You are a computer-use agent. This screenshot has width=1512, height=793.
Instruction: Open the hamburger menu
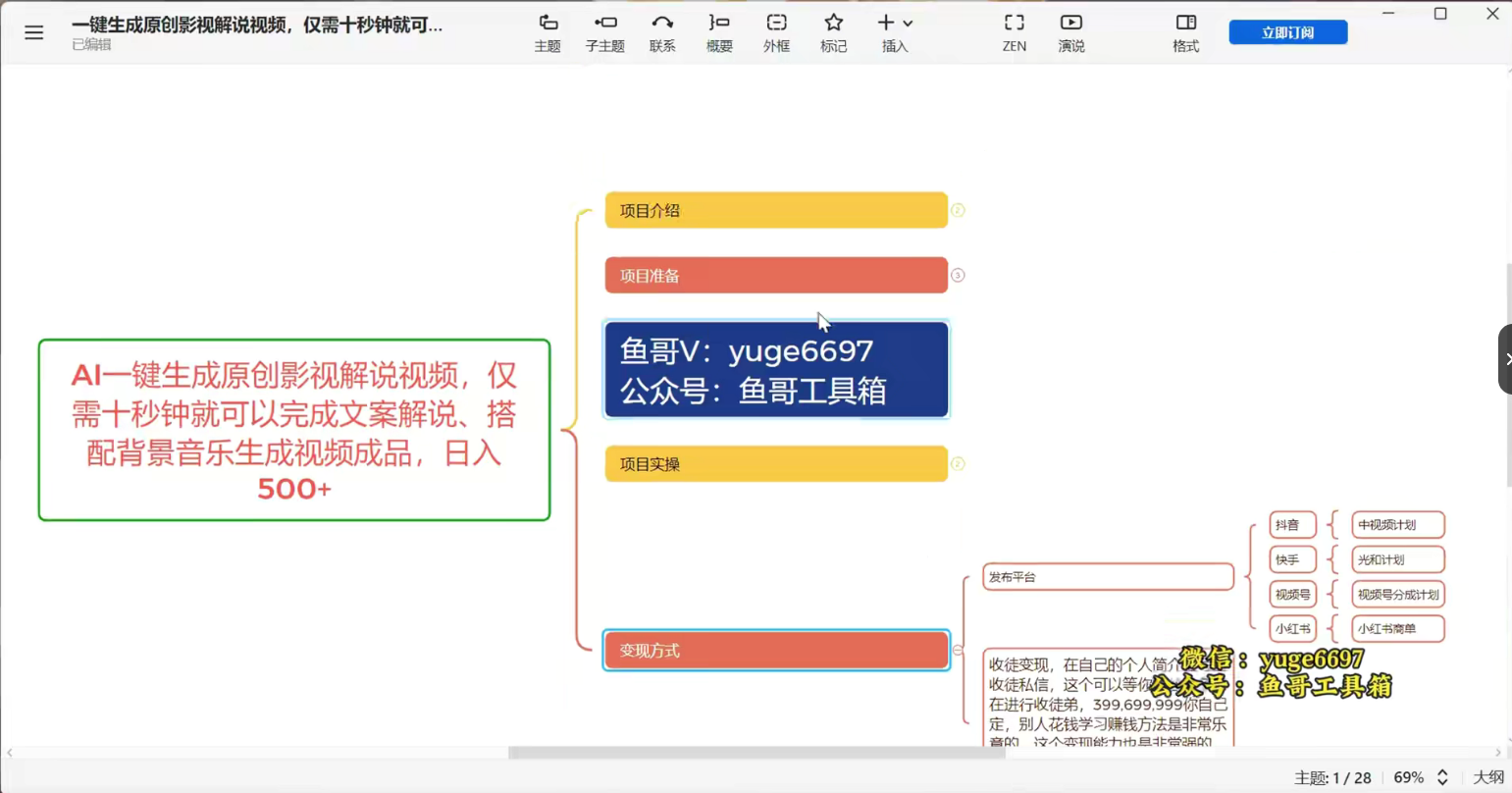[34, 32]
